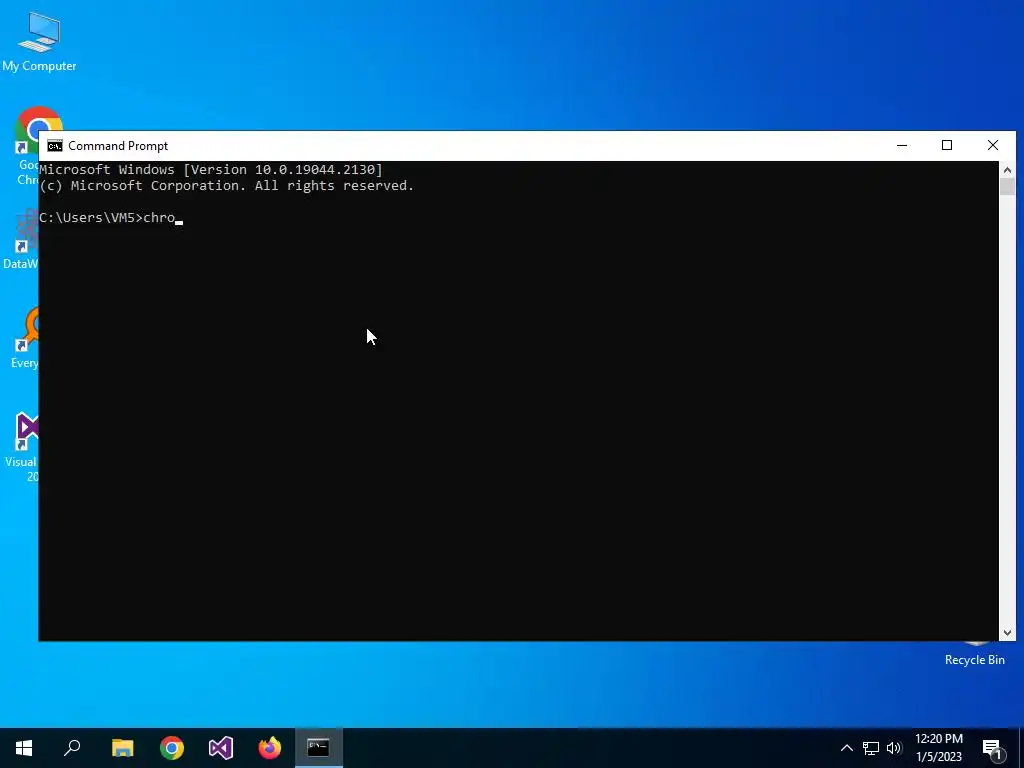Maximize the Command Prompt window
The width and height of the screenshot is (1024, 768).
pyautogui.click(x=947, y=146)
